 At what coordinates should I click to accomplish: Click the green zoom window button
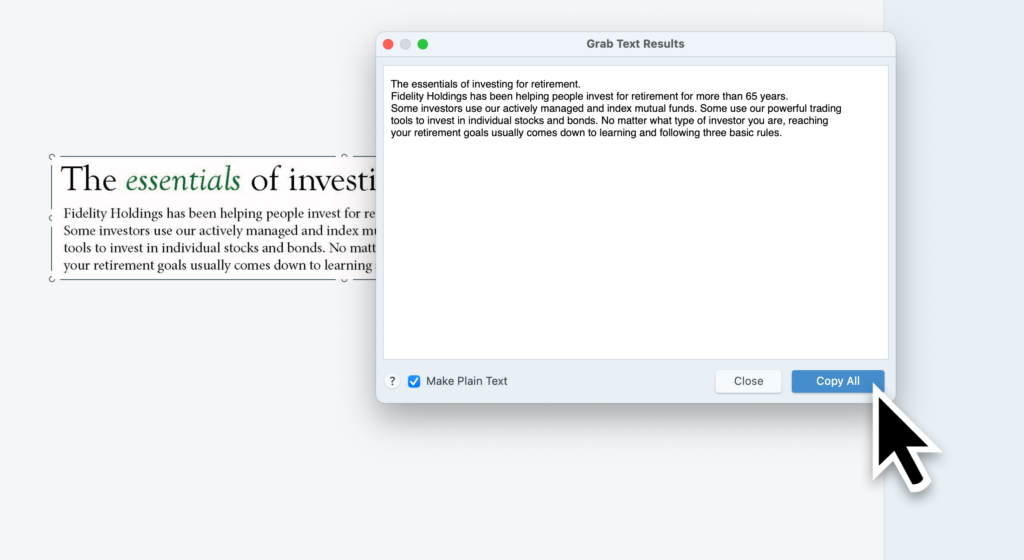[x=422, y=44]
